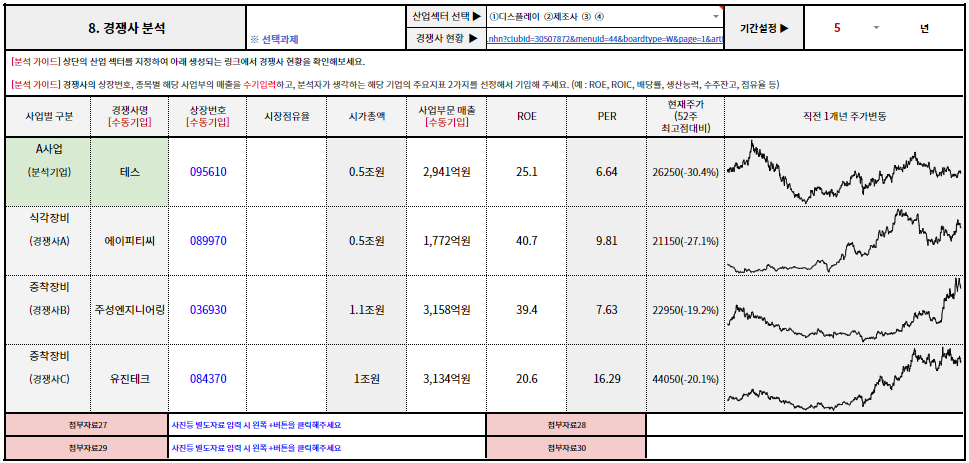Select the 사업부문 매출 column header
969x463 pixels.
[x=446, y=116]
